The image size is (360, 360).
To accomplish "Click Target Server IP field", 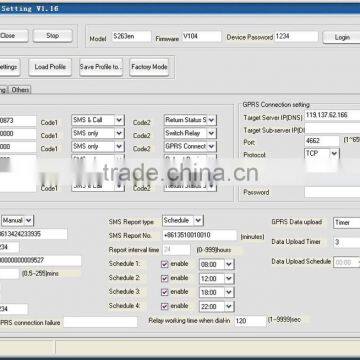I will [x=332, y=115].
